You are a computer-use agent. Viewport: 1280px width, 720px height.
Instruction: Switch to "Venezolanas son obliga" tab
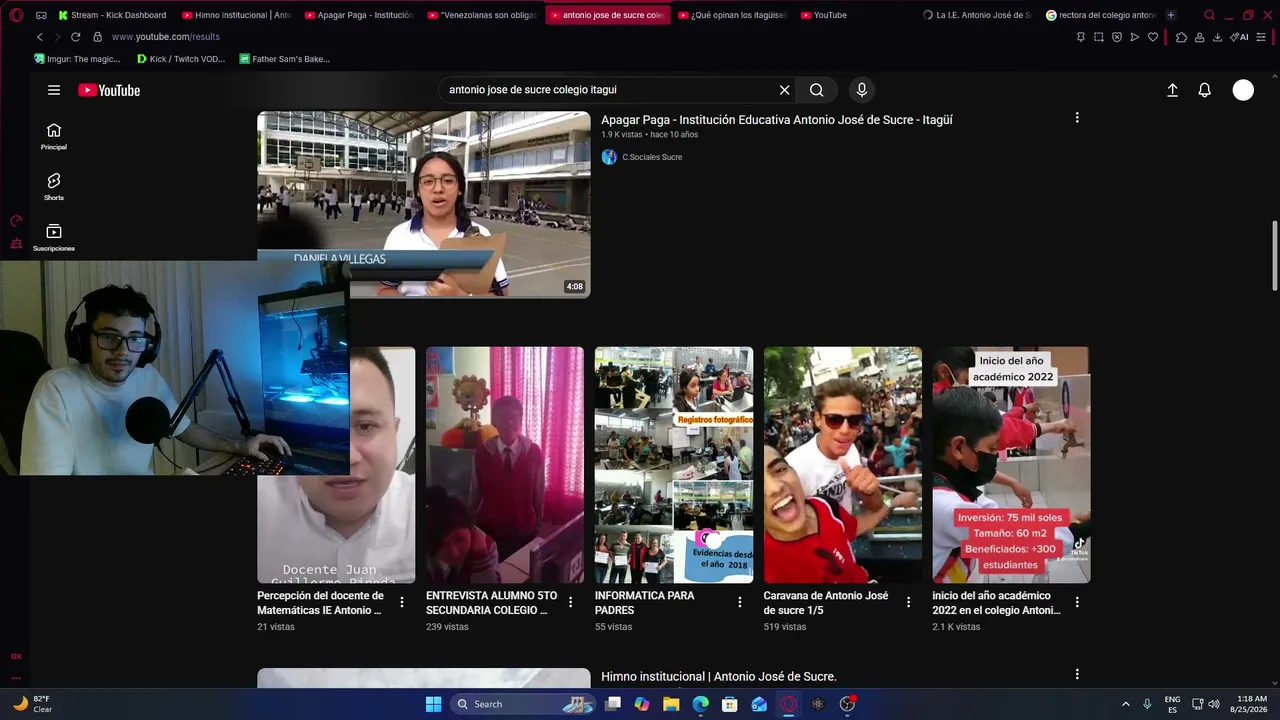click(x=483, y=15)
